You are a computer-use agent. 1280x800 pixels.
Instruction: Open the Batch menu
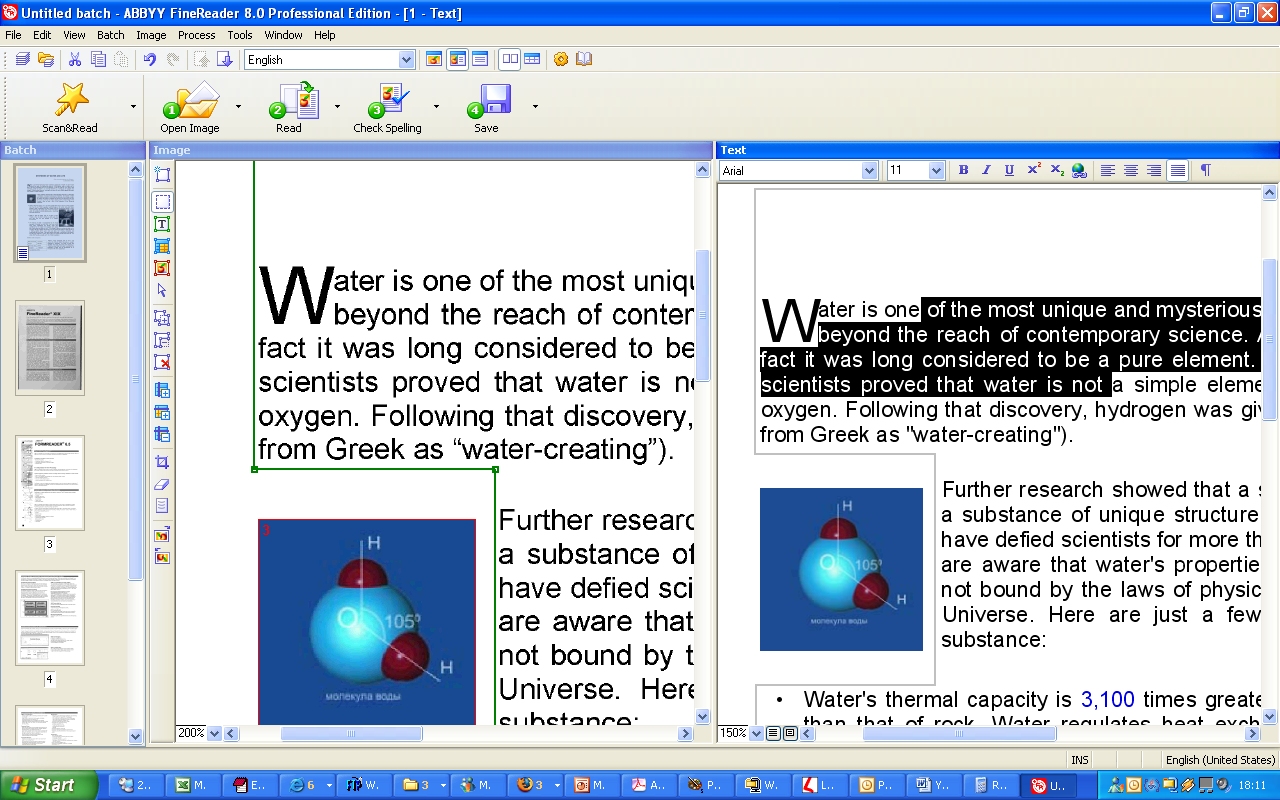tap(111, 35)
